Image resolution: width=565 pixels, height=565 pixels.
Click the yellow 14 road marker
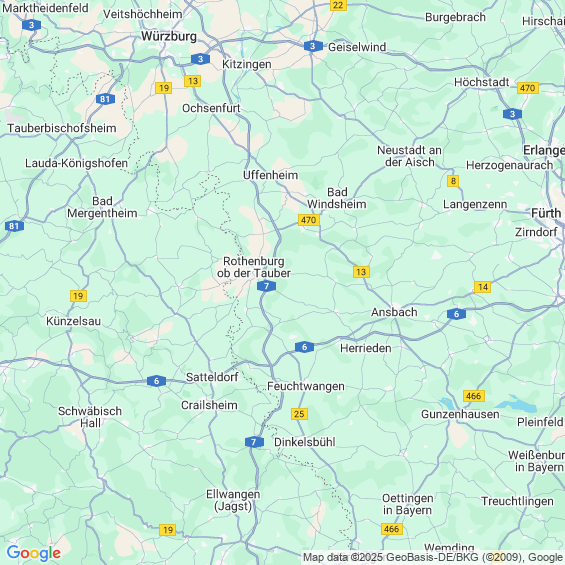(x=482, y=287)
